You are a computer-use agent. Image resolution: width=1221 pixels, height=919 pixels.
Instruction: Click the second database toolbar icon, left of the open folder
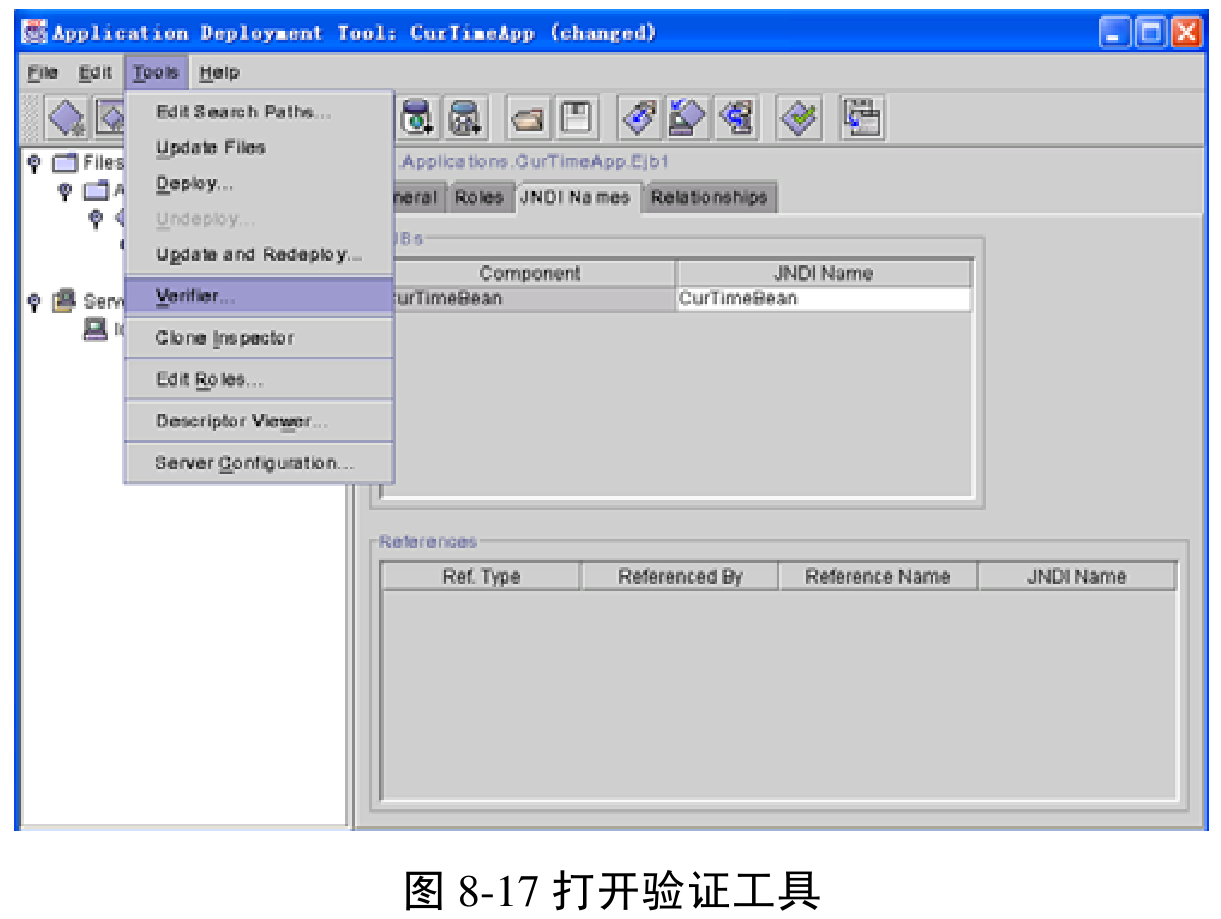[x=465, y=119]
